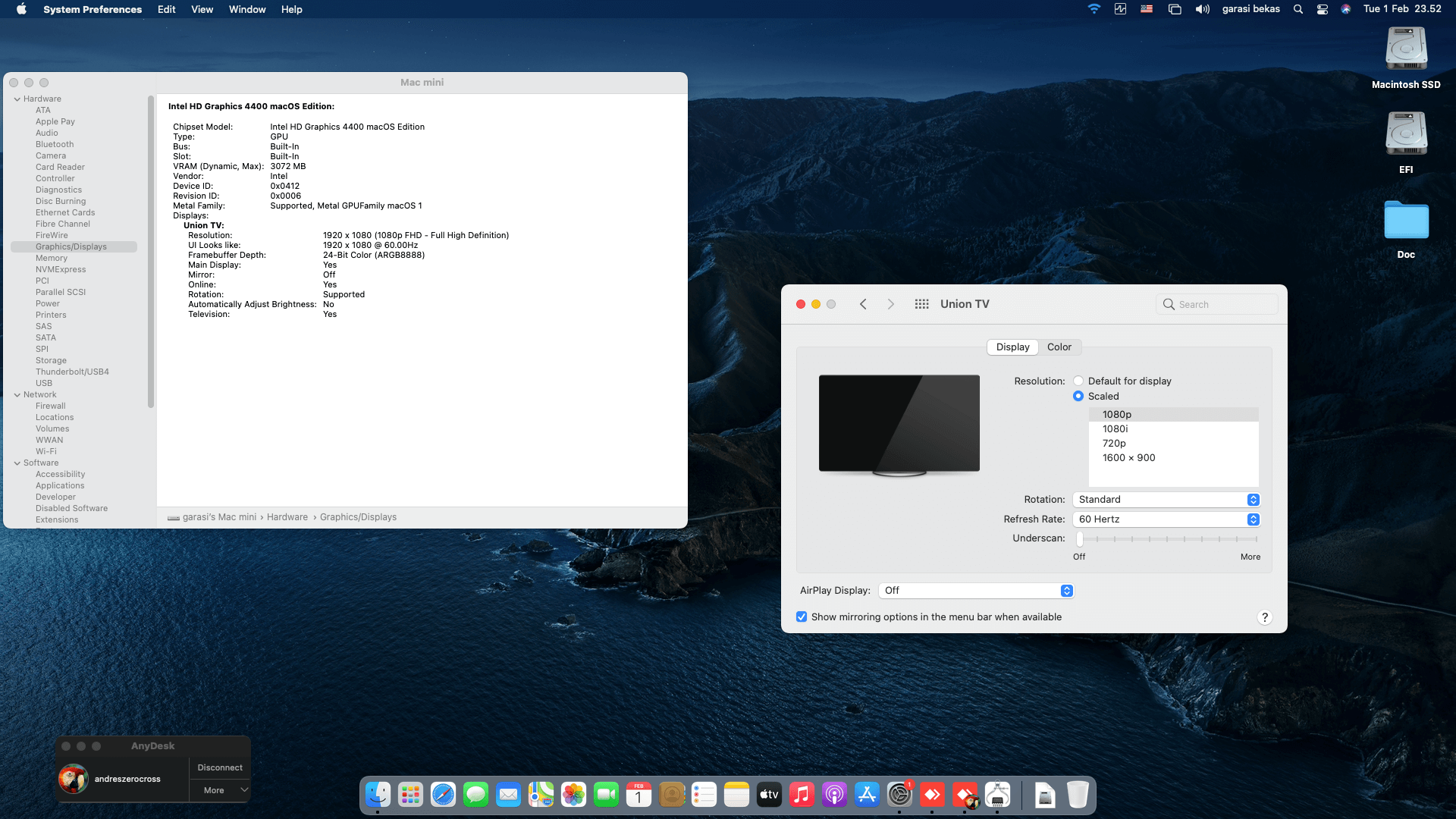This screenshot has width=1456, height=819.
Task: Click the Graphics/Displays breadcrumb link
Action: pos(358,516)
